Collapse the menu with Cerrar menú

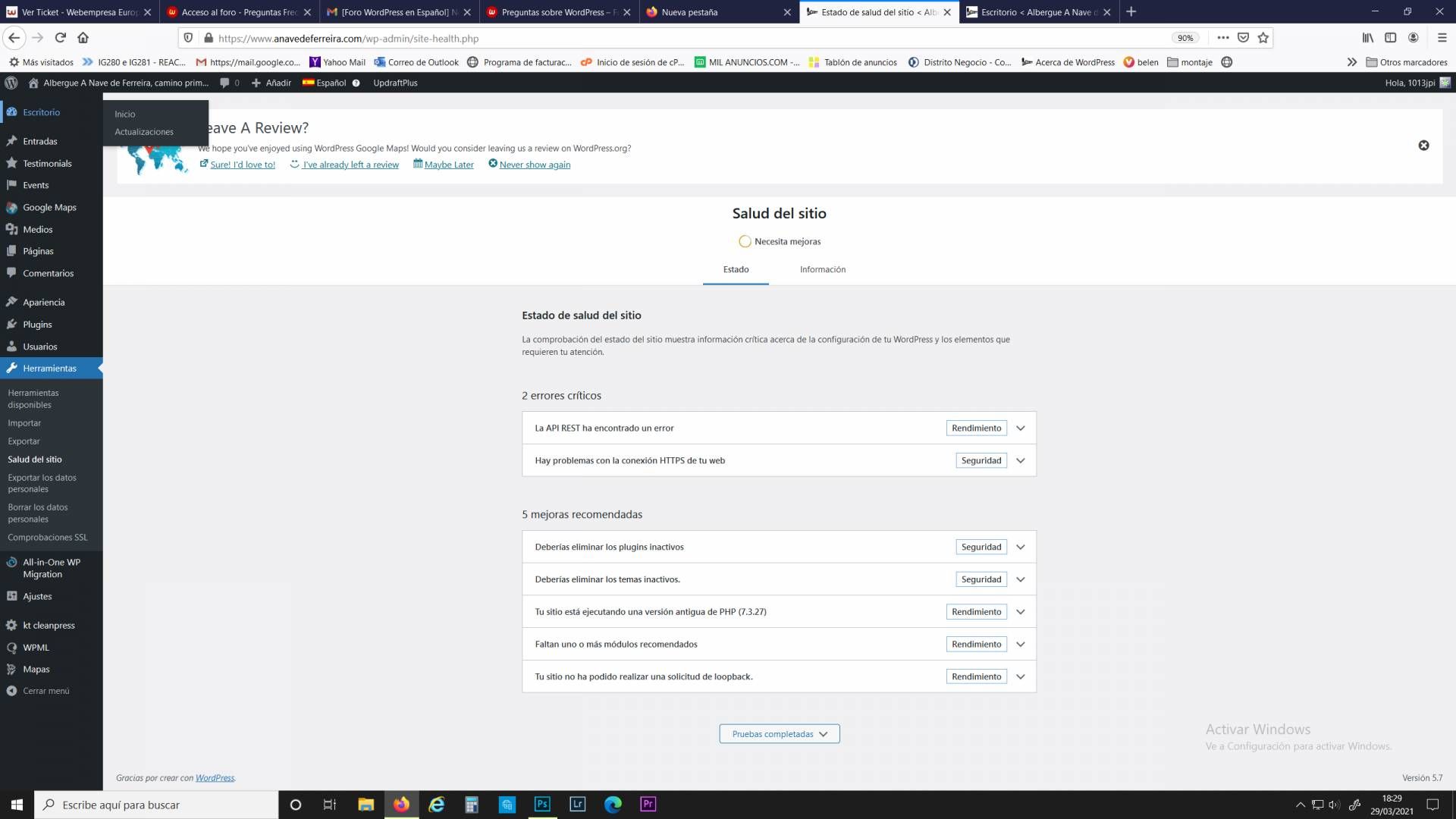(x=45, y=691)
